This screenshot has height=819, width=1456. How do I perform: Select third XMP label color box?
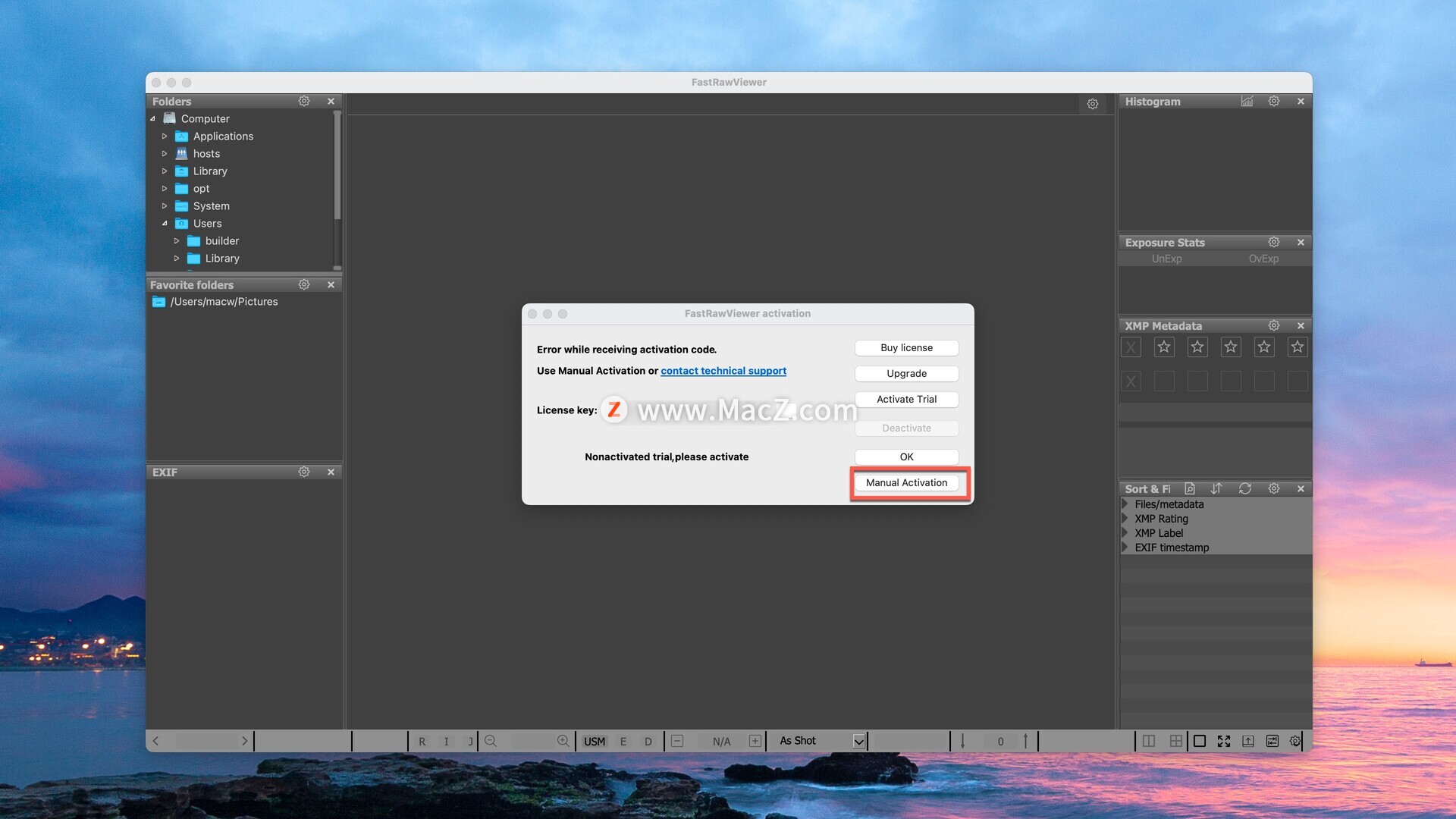point(1231,381)
